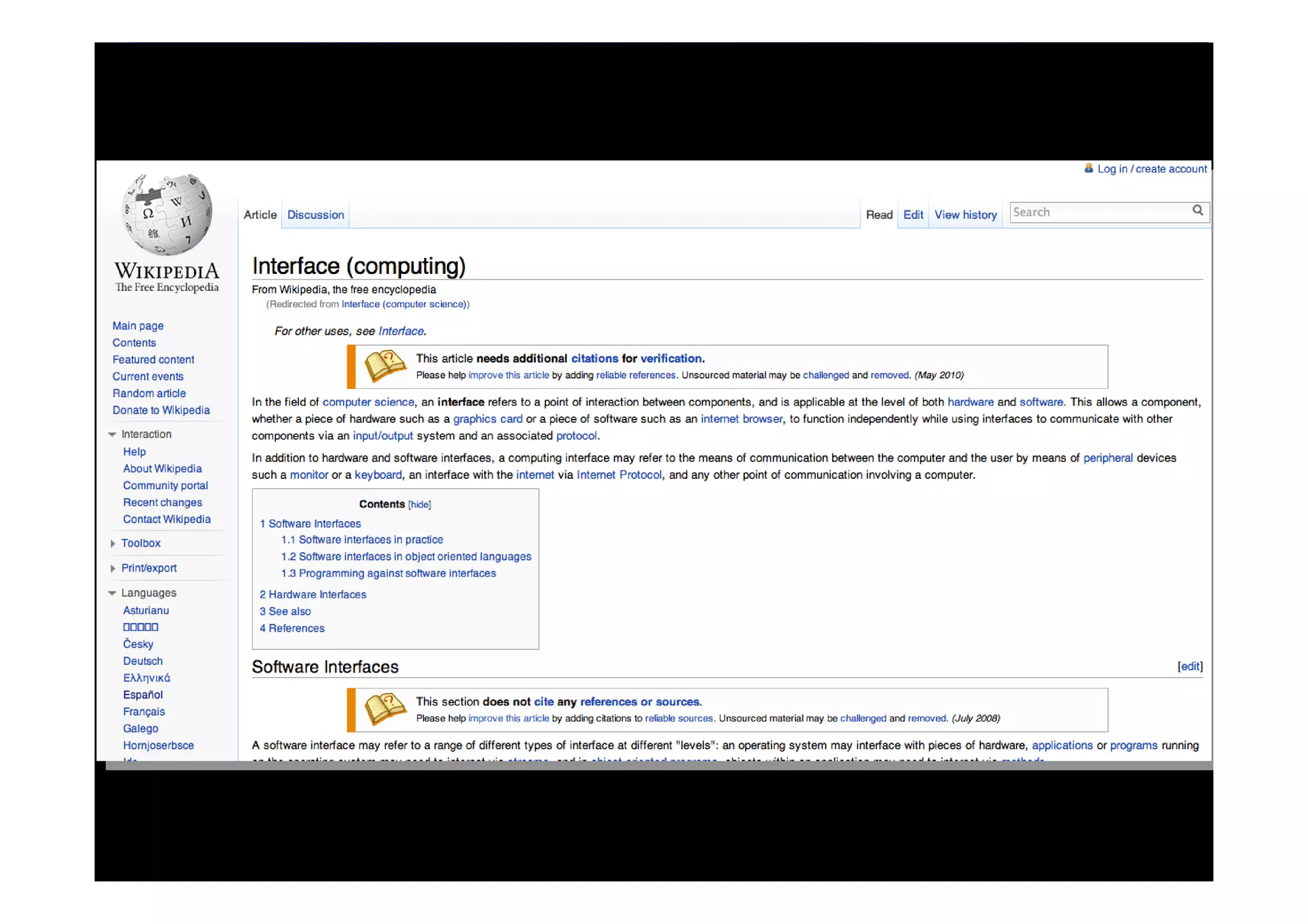The width and height of the screenshot is (1308, 924).
Task: Select the Read tab
Action: (x=879, y=215)
